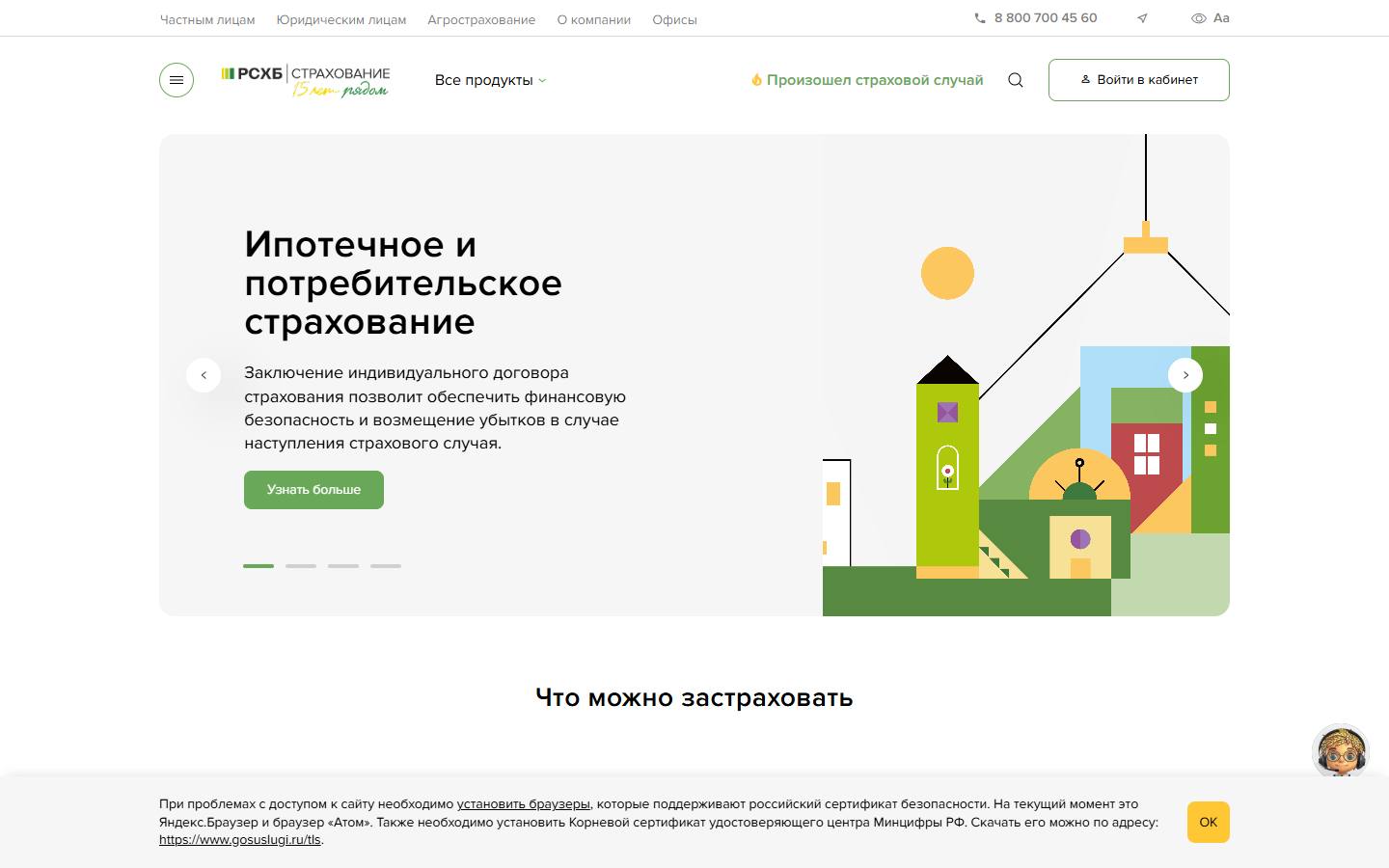Toggle the accessibility eye Aa mode
Image resolution: width=1389 pixels, height=868 pixels.
click(x=1211, y=18)
